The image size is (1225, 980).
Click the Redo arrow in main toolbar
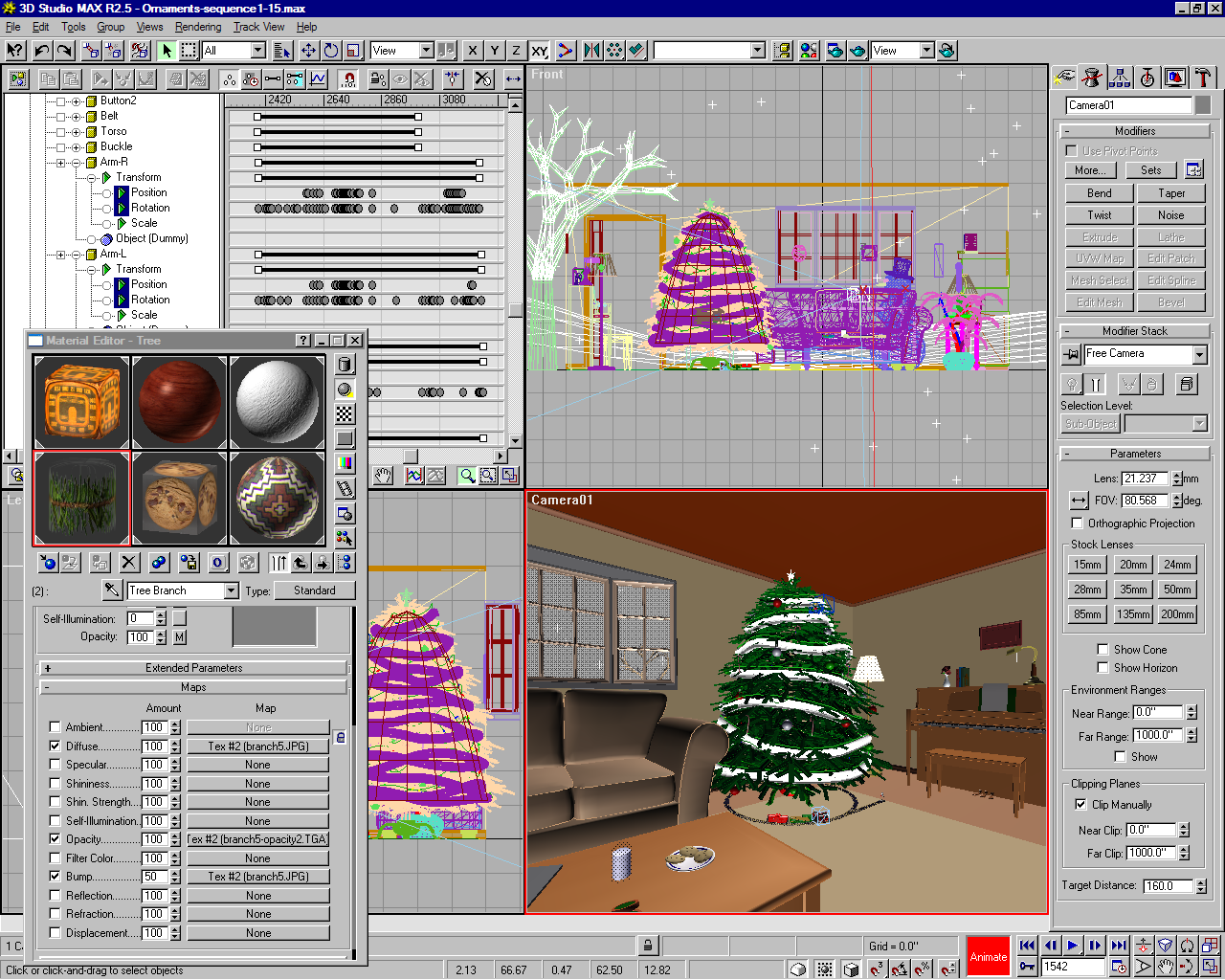tap(64, 51)
